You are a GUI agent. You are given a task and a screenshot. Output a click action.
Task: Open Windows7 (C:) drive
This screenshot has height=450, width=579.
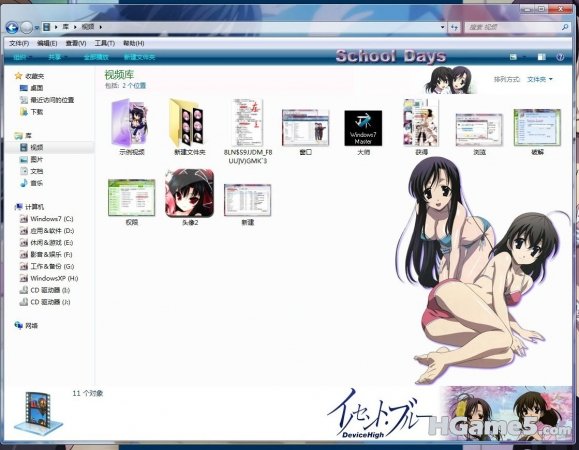(x=47, y=219)
